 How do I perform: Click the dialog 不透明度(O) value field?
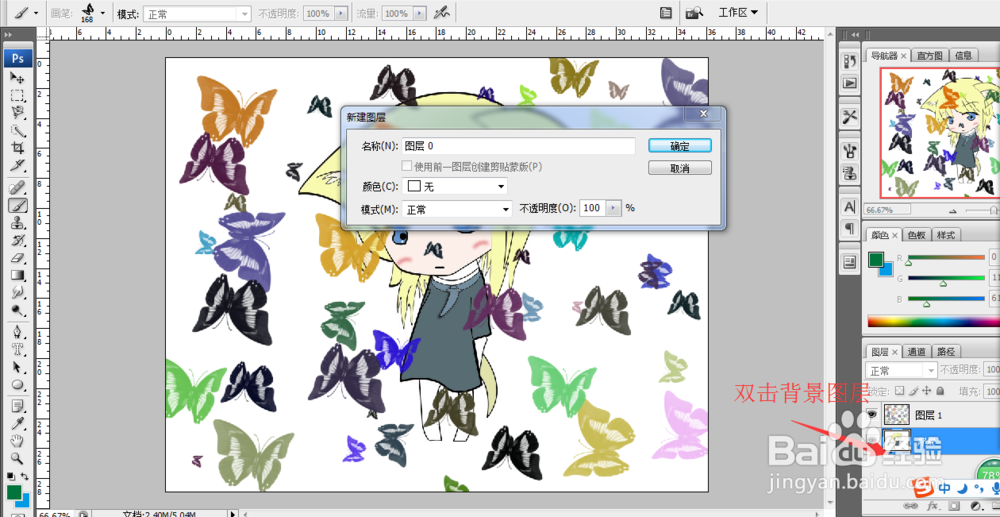pyautogui.click(x=593, y=208)
